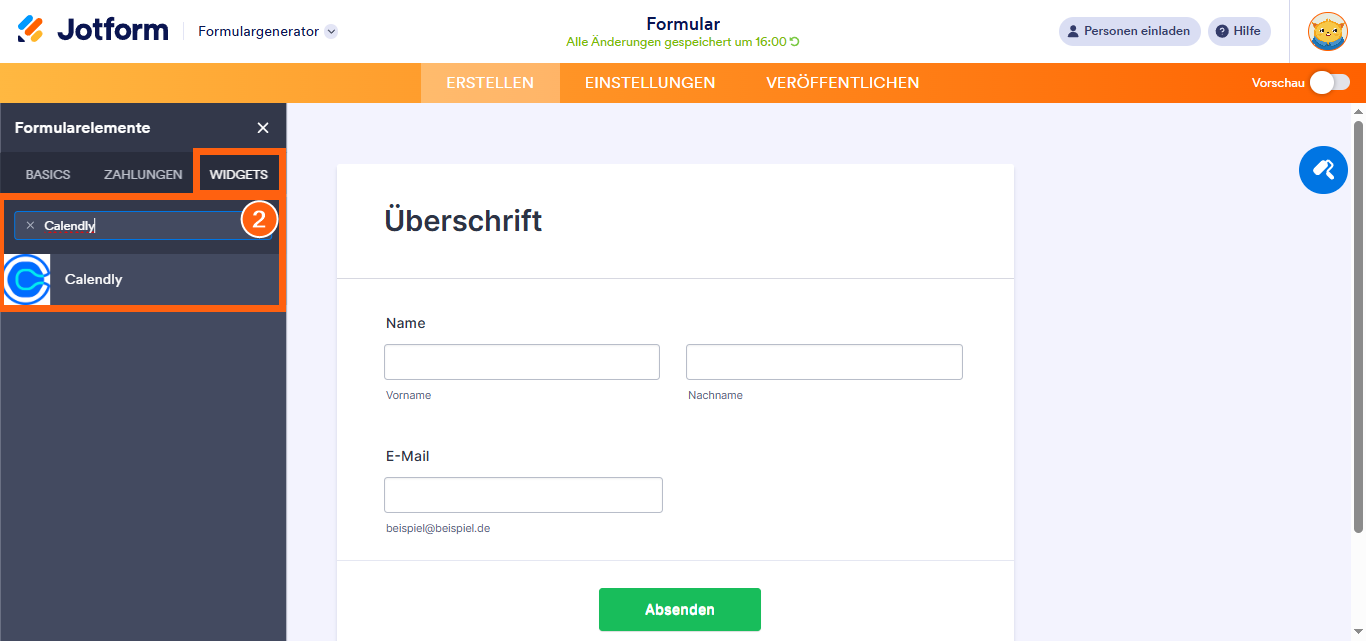The image size is (1366, 641).
Task: Select the WIDGETS tab
Action: coord(238,173)
